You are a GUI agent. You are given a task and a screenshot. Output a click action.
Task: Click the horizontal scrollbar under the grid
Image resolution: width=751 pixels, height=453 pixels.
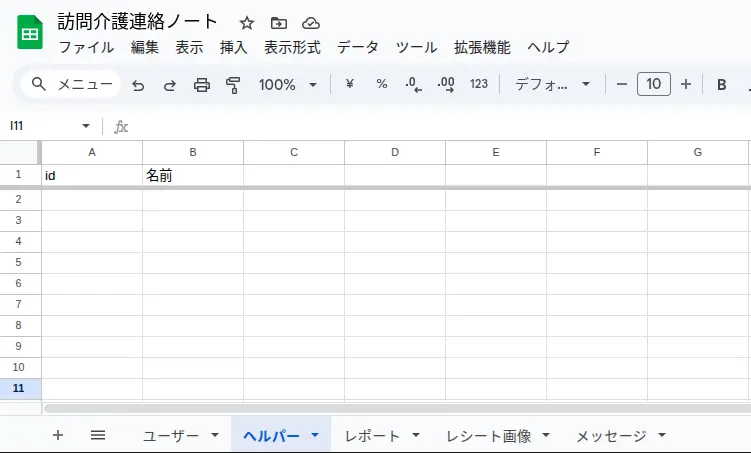[395, 408]
